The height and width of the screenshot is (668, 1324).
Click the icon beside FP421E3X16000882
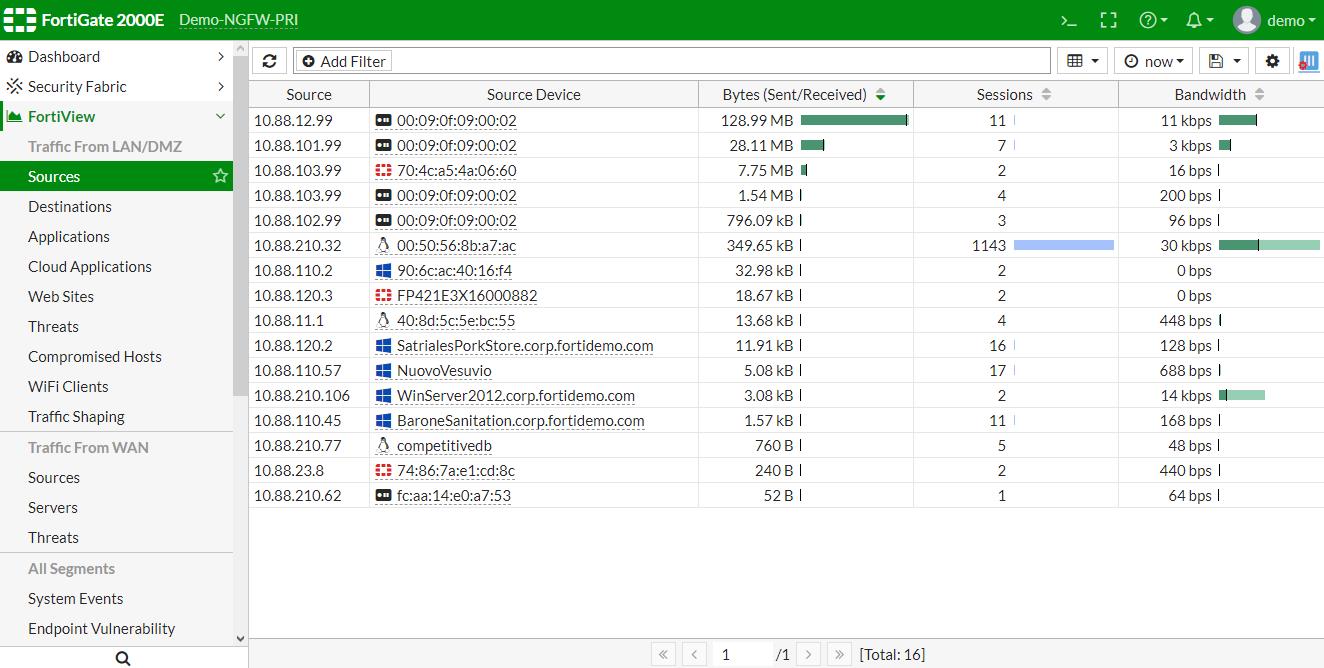click(x=383, y=295)
